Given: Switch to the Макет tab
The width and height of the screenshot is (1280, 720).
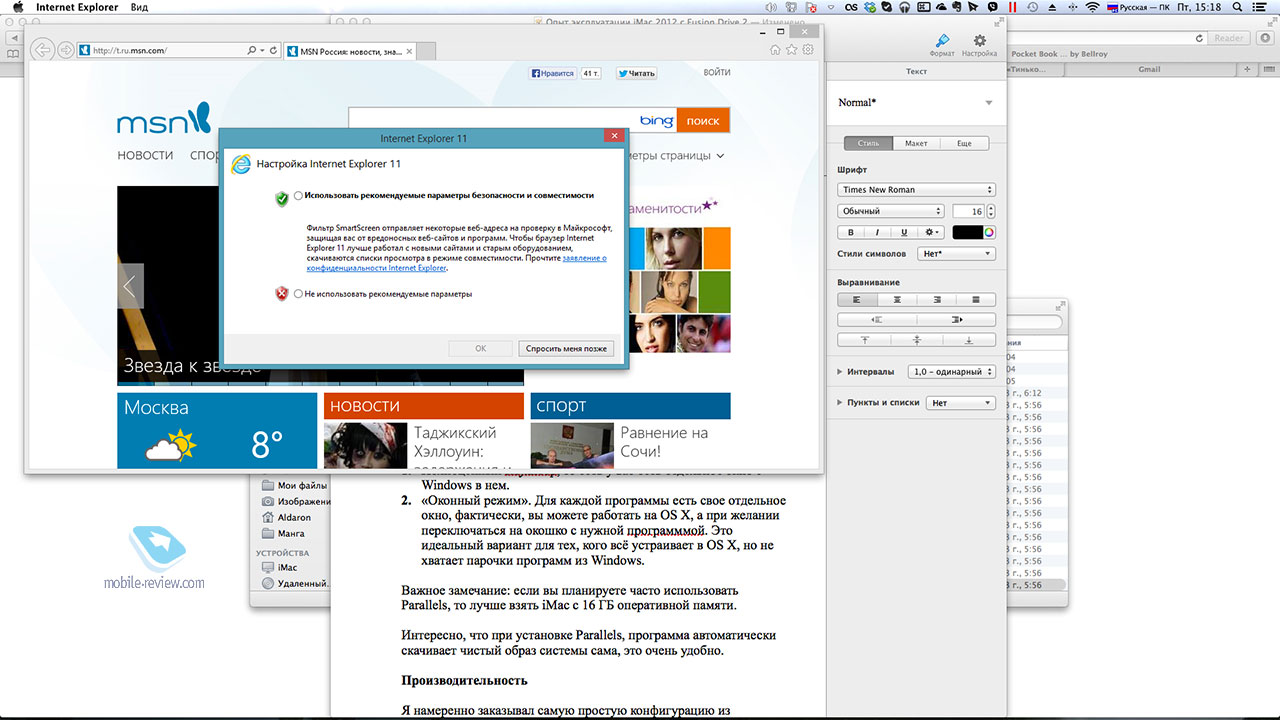Looking at the screenshot, I should (916, 143).
